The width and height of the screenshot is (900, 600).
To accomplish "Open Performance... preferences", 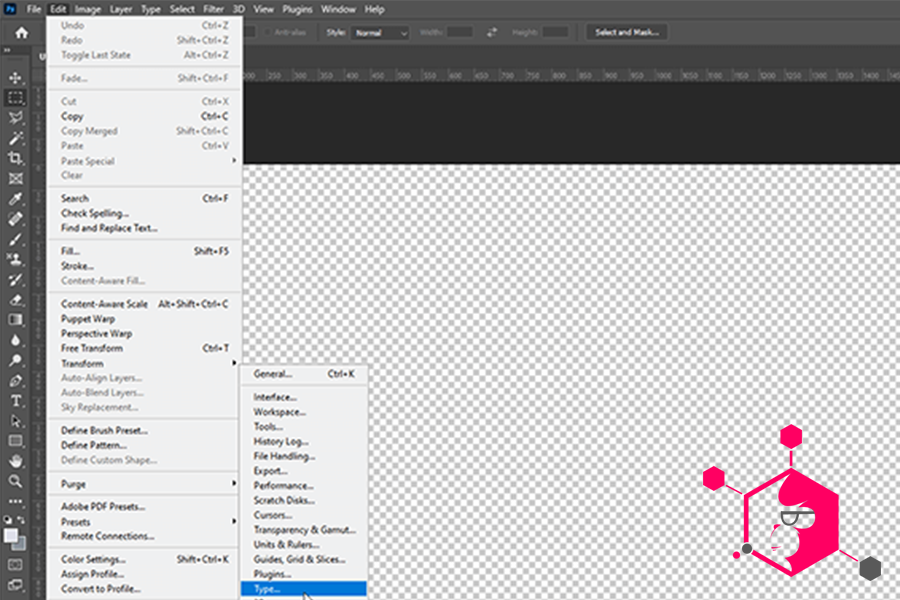I will [304, 485].
